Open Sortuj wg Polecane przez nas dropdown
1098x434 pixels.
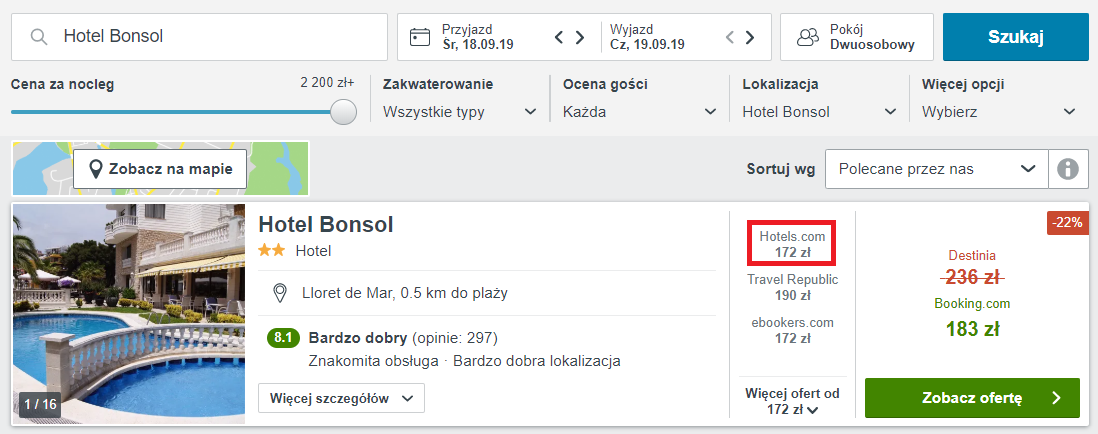pyautogui.click(x=937, y=169)
